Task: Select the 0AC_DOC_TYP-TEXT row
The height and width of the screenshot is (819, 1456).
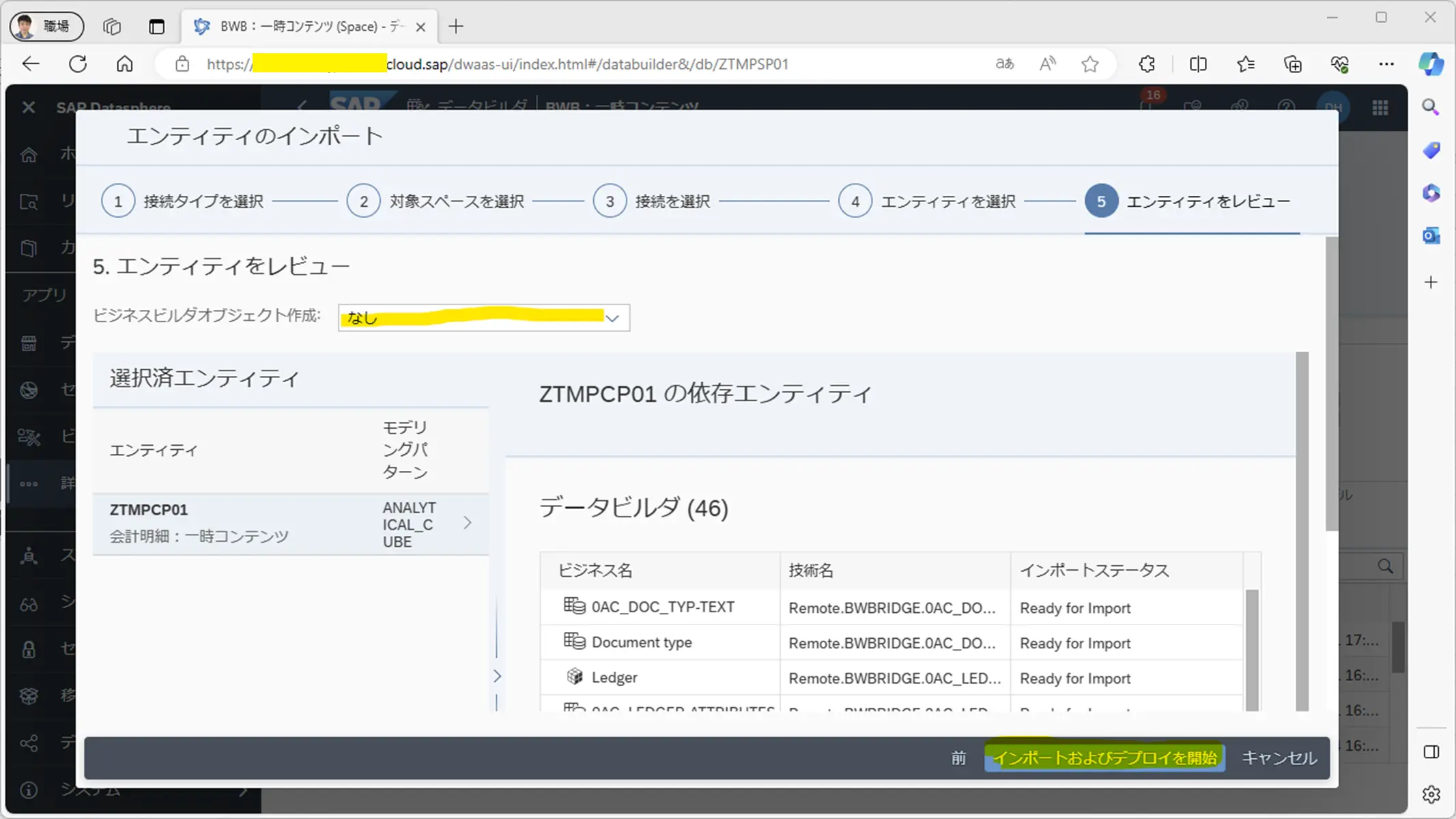Action: (891, 607)
